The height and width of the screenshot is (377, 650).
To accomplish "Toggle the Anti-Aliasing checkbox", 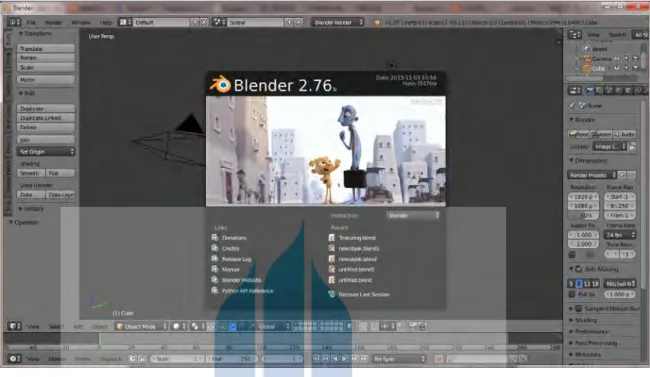I will [x=579, y=269].
